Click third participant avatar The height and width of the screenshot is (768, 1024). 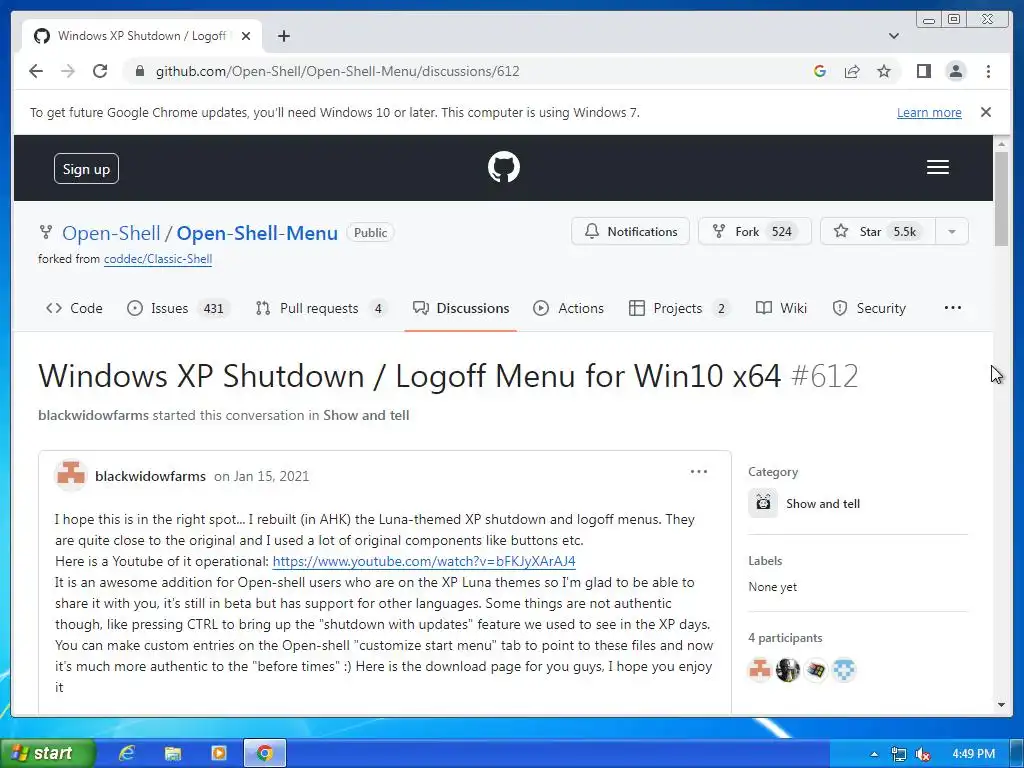[816, 669]
